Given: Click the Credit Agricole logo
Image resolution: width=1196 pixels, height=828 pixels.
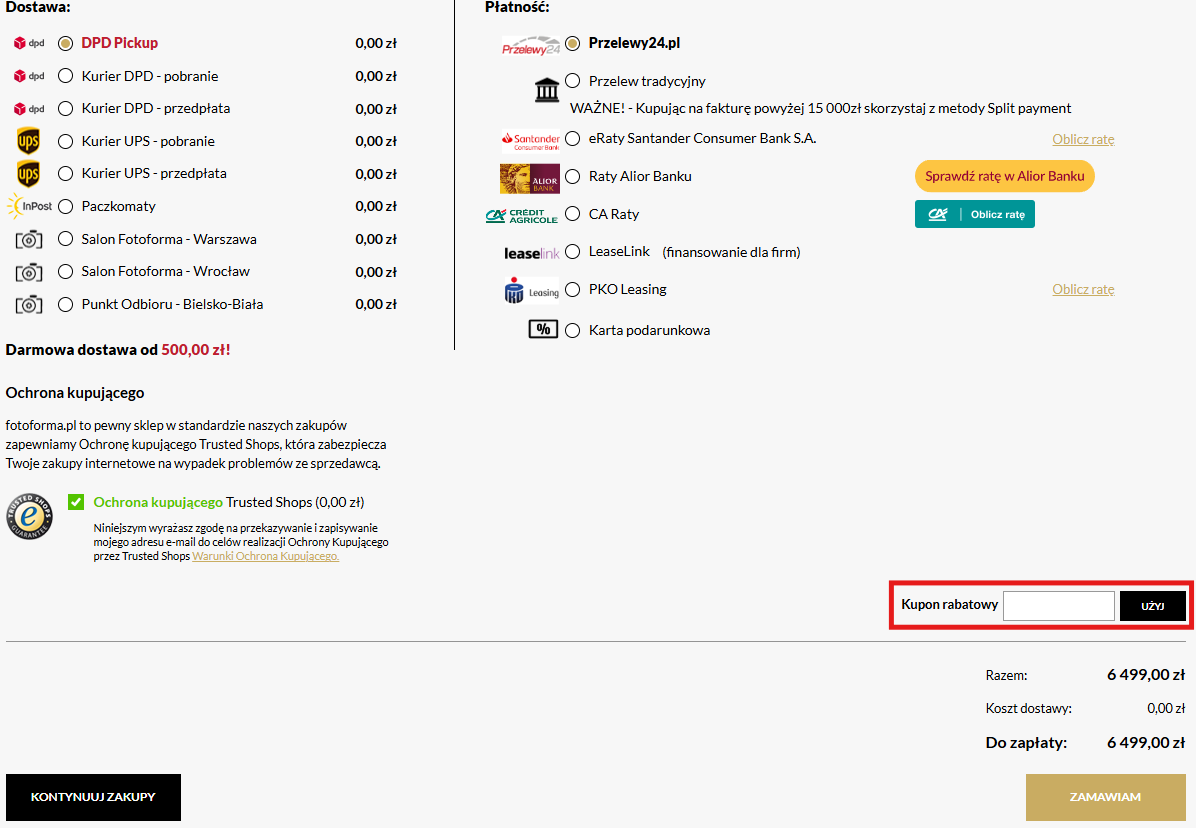Looking at the screenshot, I should pos(521,215).
